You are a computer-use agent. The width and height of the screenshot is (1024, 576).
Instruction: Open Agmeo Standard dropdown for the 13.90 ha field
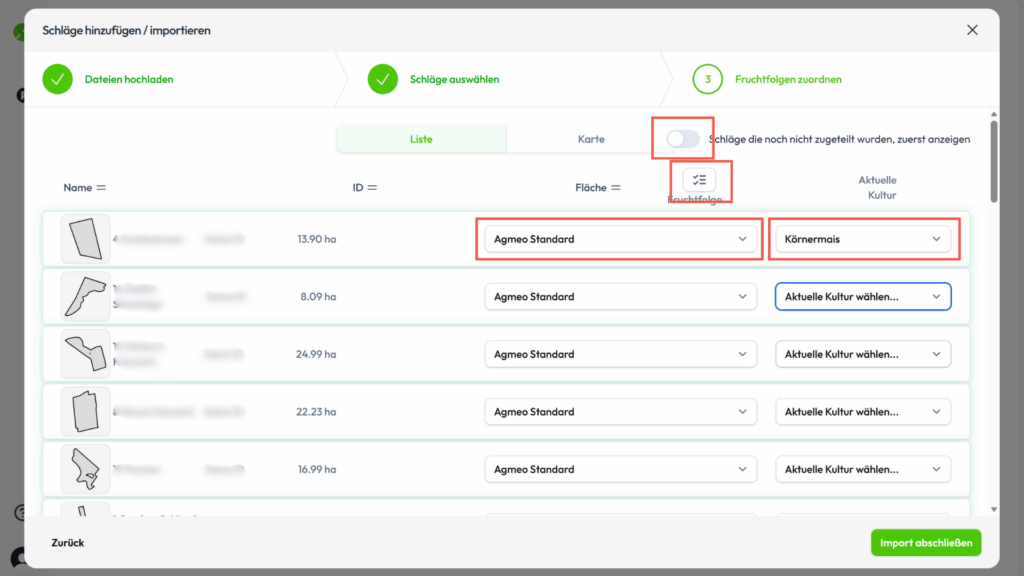pos(620,239)
